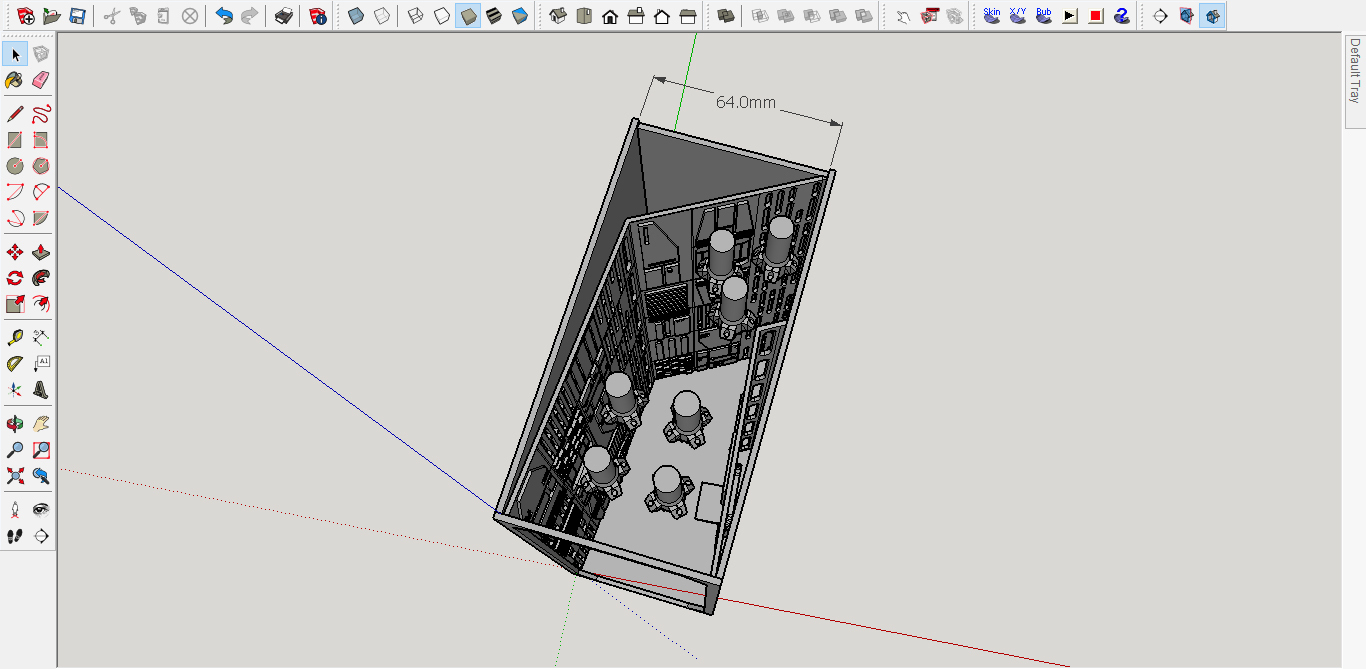Click the Erase circled-X icon
Screen dimensions: 1366x669
point(190,16)
